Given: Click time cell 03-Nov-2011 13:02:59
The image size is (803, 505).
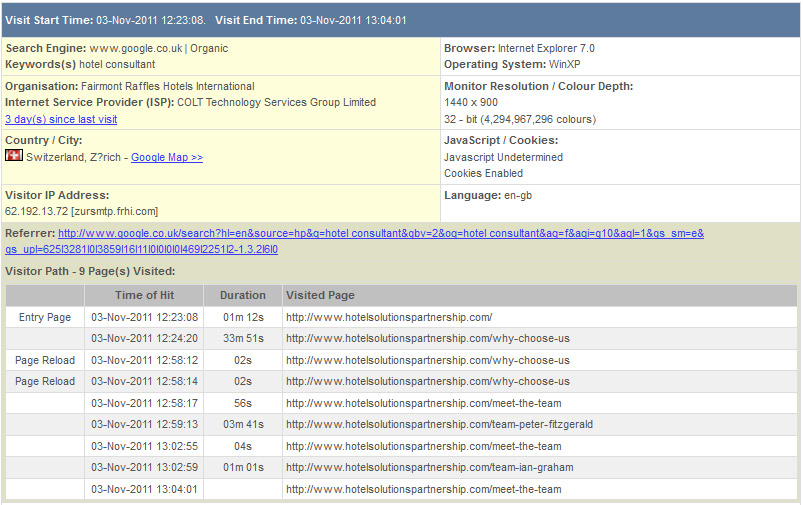Looking at the screenshot, I should (144, 468).
